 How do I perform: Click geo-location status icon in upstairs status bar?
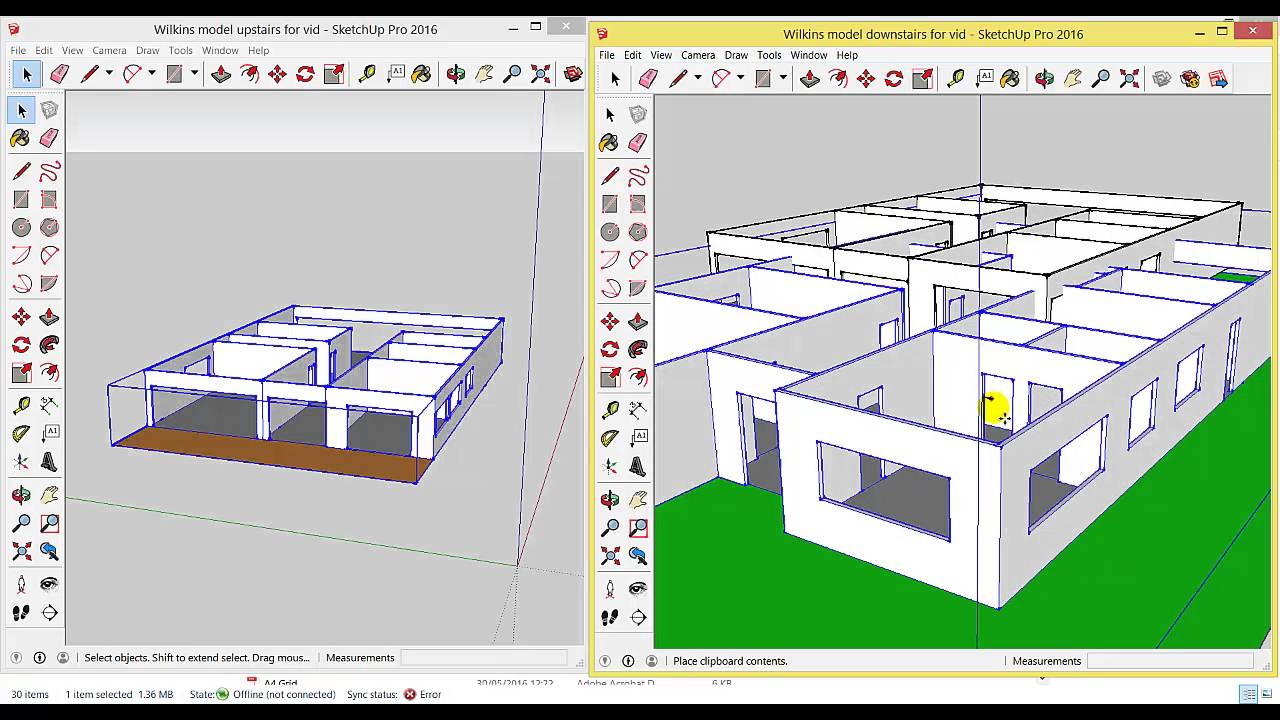[16, 658]
